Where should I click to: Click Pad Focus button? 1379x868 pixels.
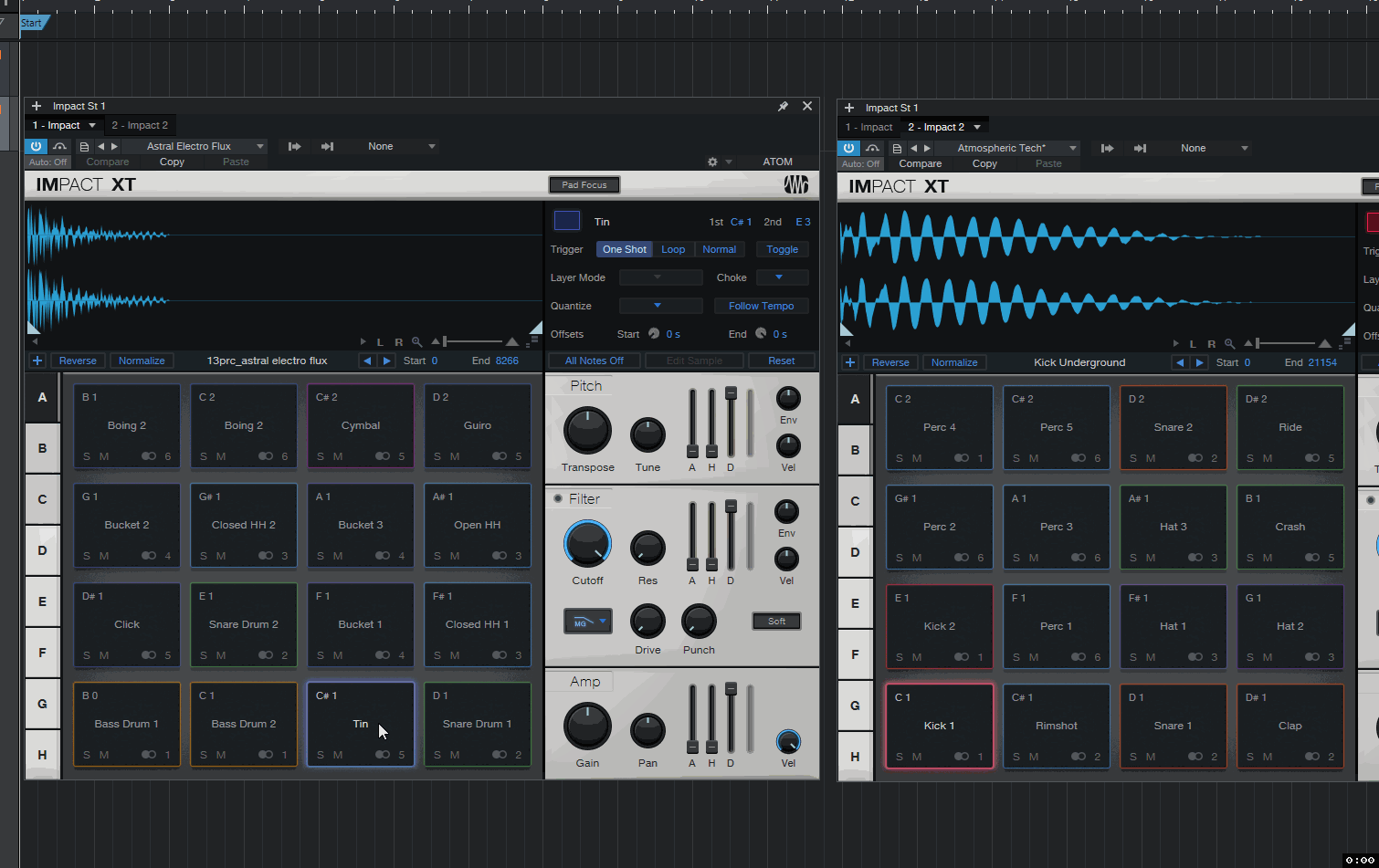click(x=584, y=184)
